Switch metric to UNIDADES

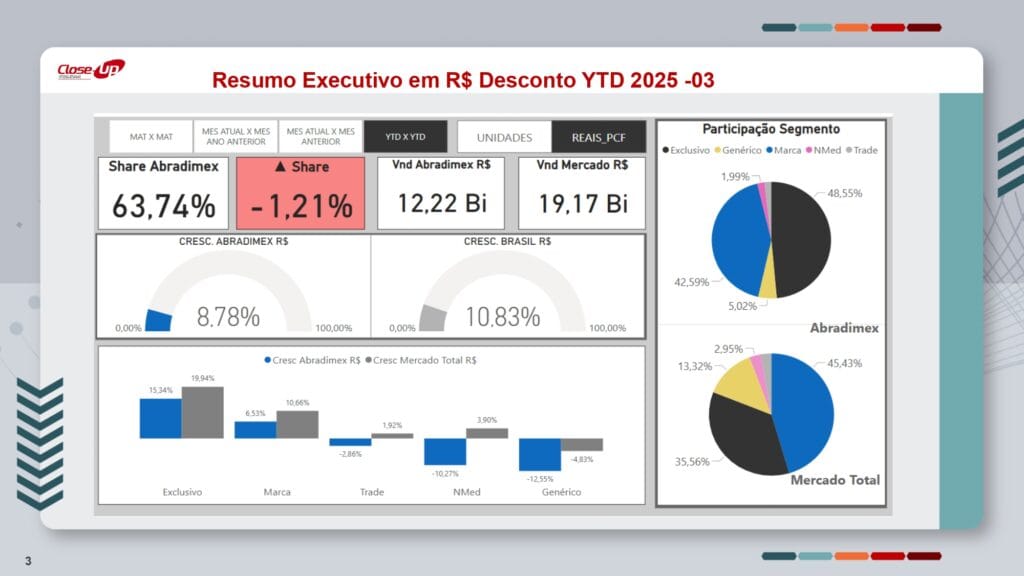coord(504,137)
